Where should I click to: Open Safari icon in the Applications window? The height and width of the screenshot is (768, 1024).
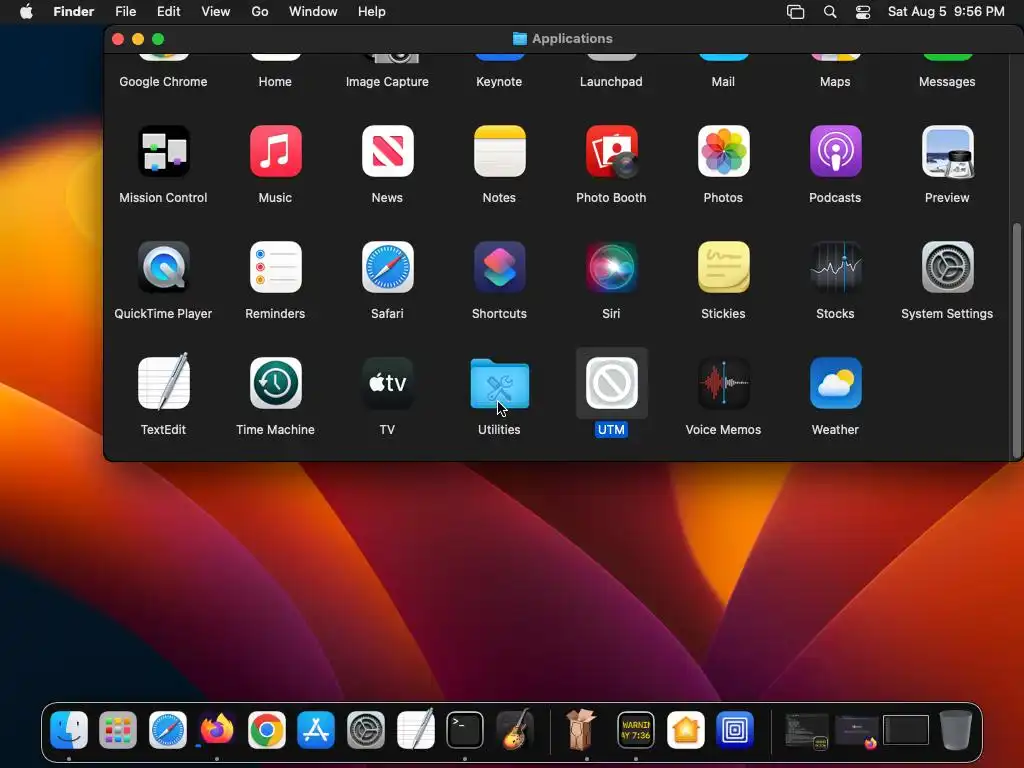point(387,267)
